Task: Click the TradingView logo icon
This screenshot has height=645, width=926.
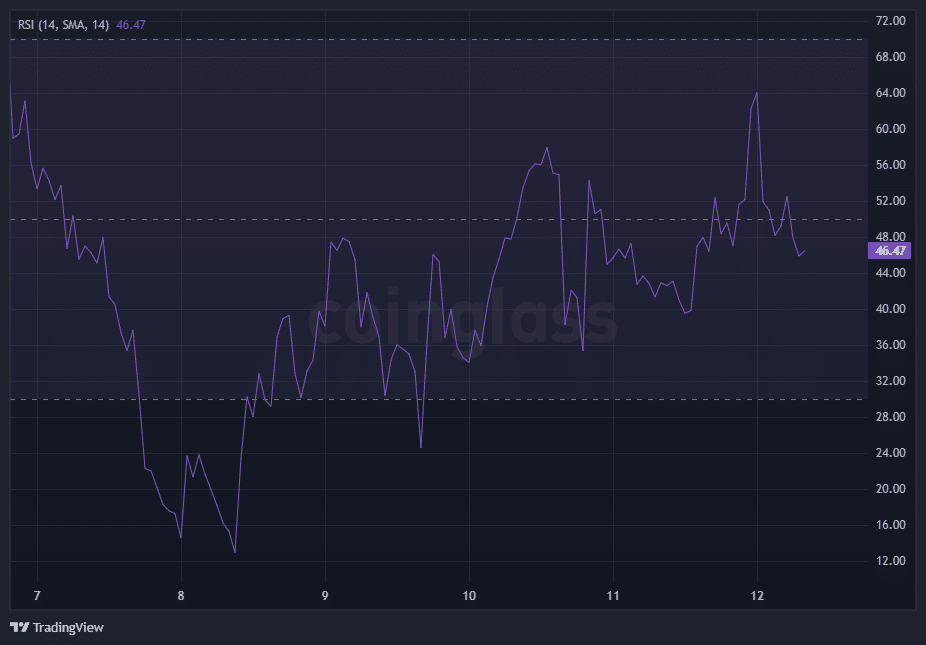Action: click(19, 627)
